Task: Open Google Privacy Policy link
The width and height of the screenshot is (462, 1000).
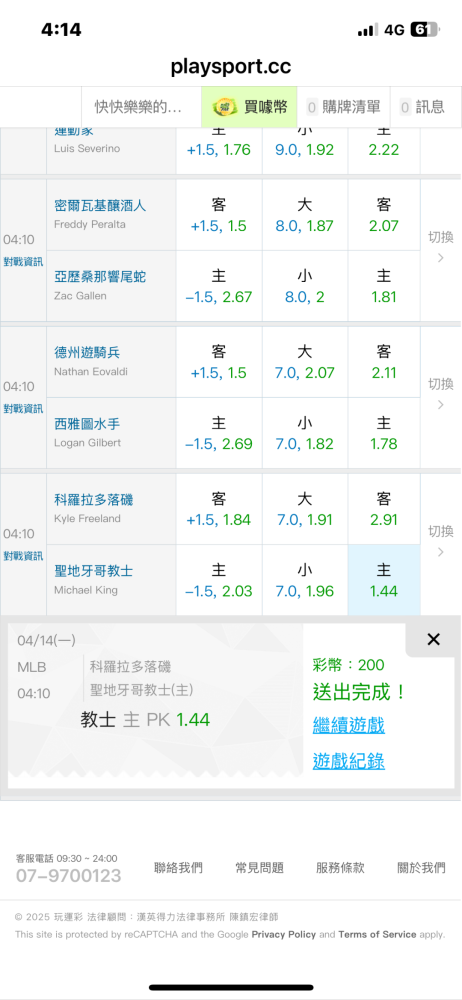Action: click(x=283, y=934)
